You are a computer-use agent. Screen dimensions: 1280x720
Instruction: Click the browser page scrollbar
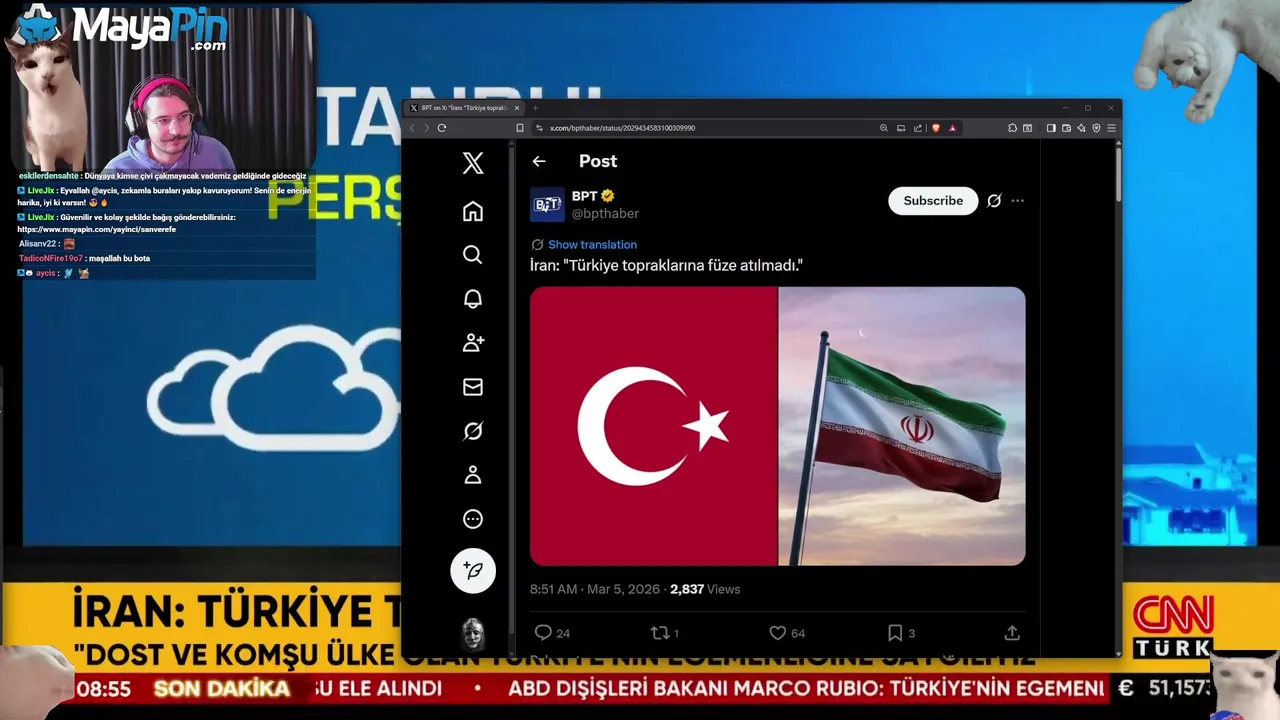tap(1118, 175)
